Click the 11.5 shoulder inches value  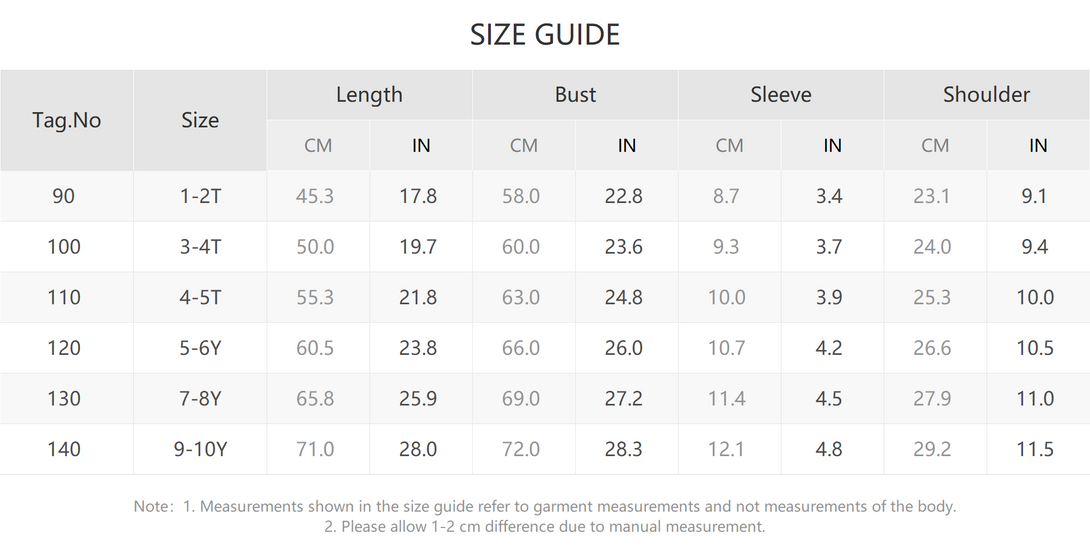1035,449
